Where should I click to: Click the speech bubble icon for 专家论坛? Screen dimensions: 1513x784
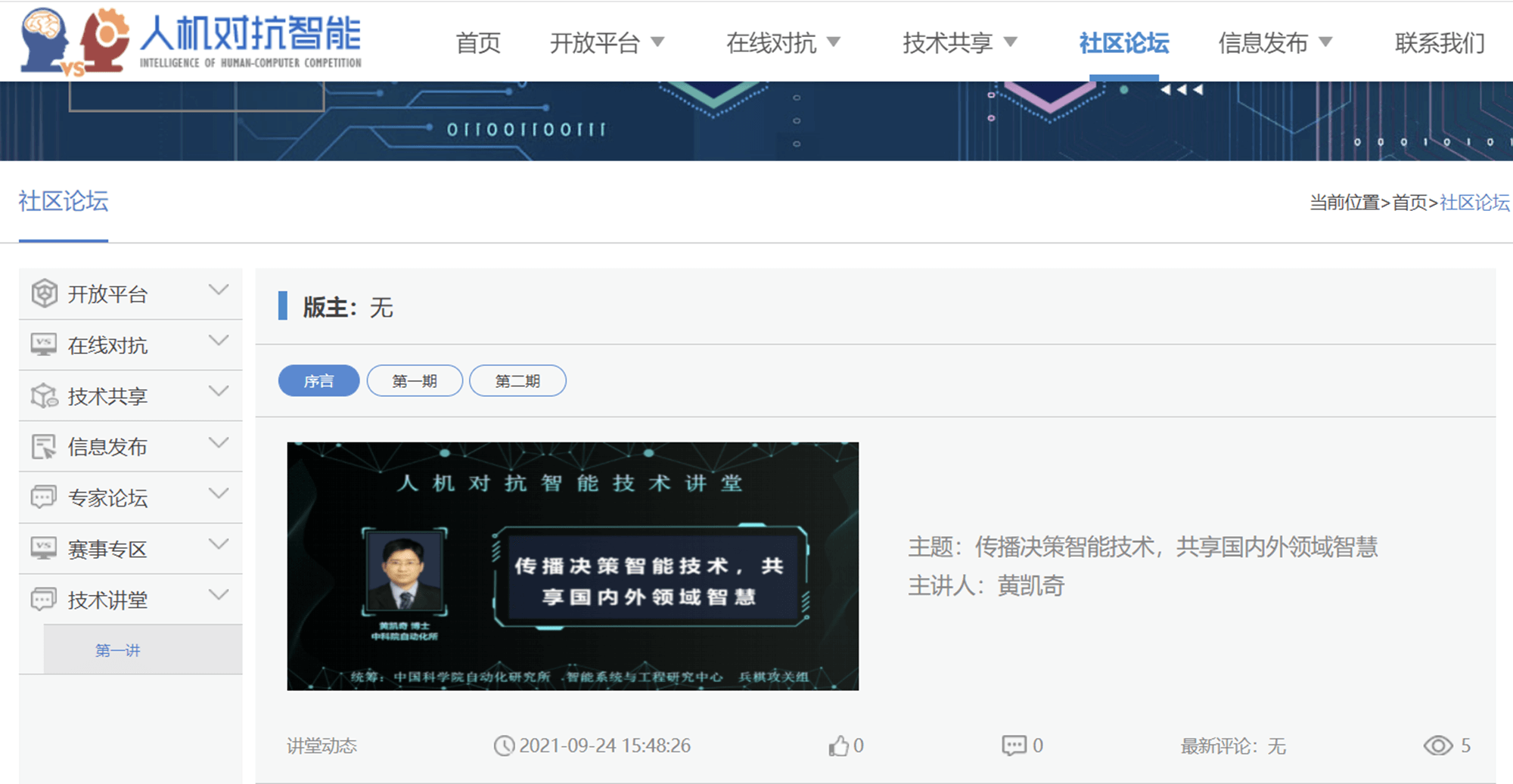click(x=45, y=497)
